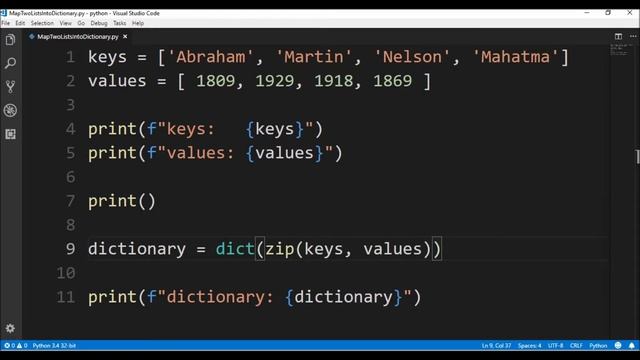Show errors and warnings from the status bar
This screenshot has height=360, width=640.
point(16,345)
